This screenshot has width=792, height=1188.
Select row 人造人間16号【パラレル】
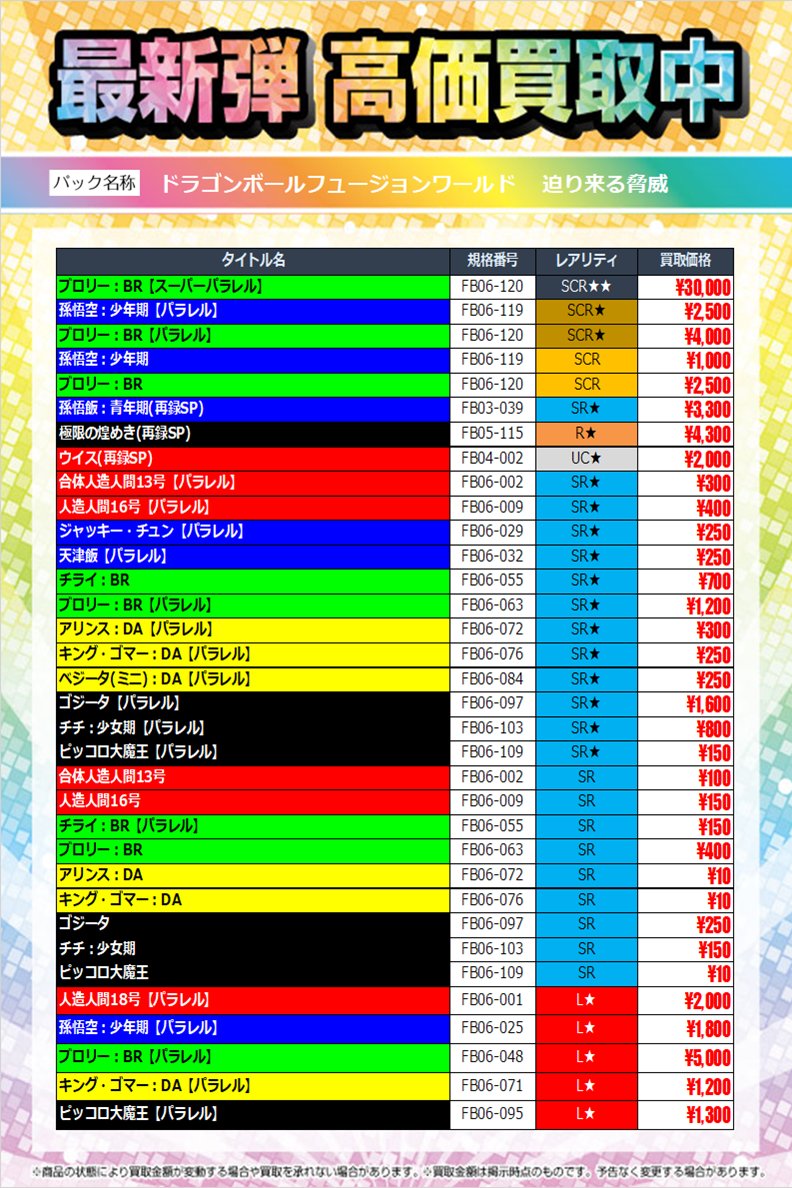(x=395, y=507)
